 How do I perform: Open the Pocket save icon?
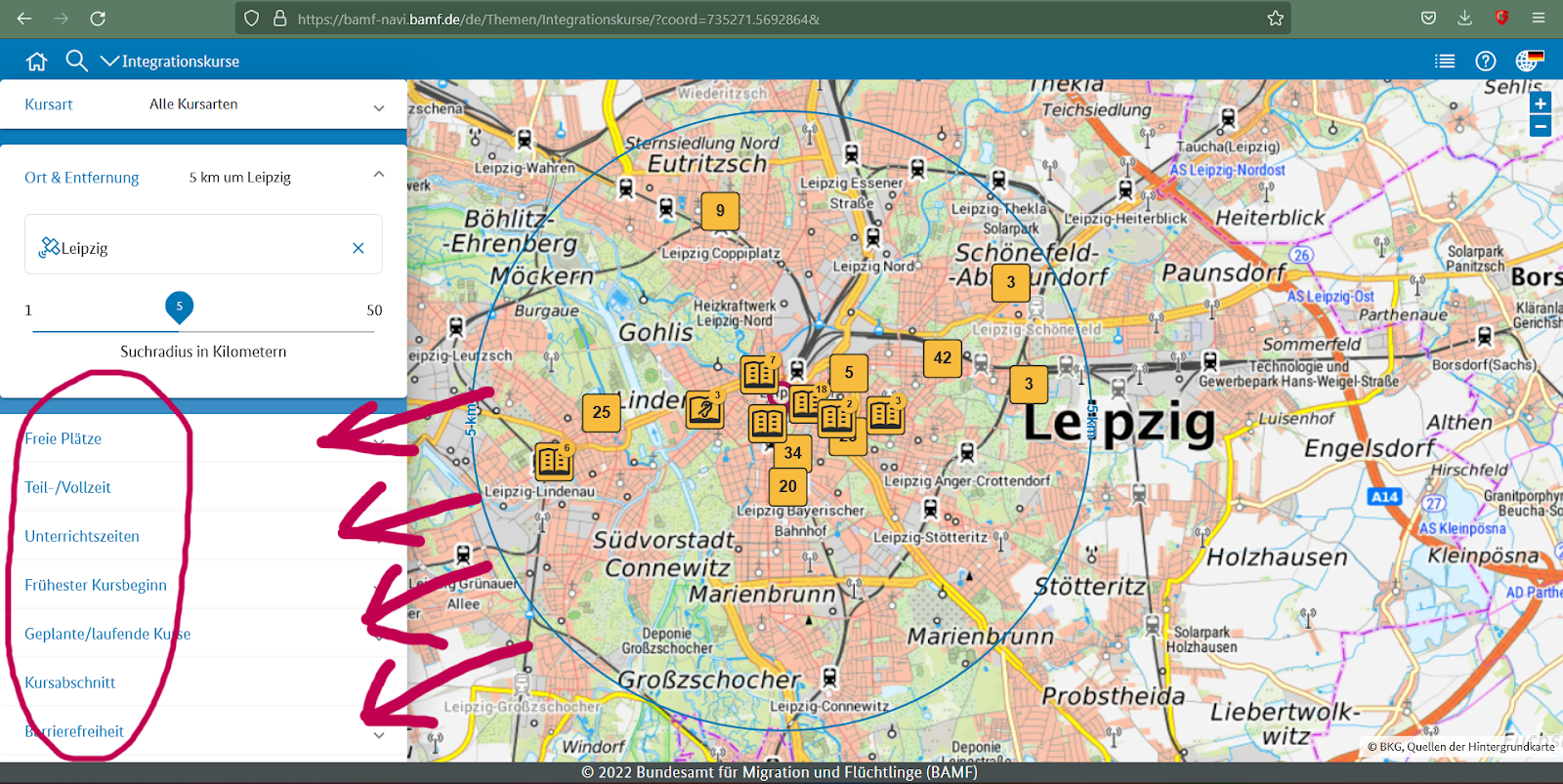pos(1428,19)
